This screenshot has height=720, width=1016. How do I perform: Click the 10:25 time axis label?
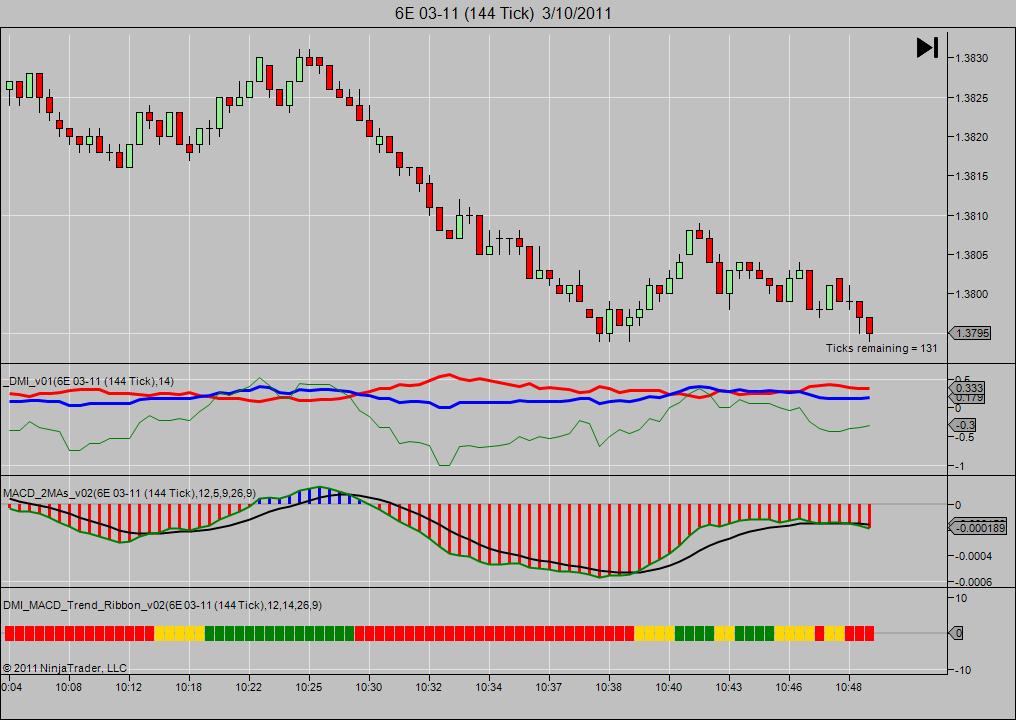point(308,686)
